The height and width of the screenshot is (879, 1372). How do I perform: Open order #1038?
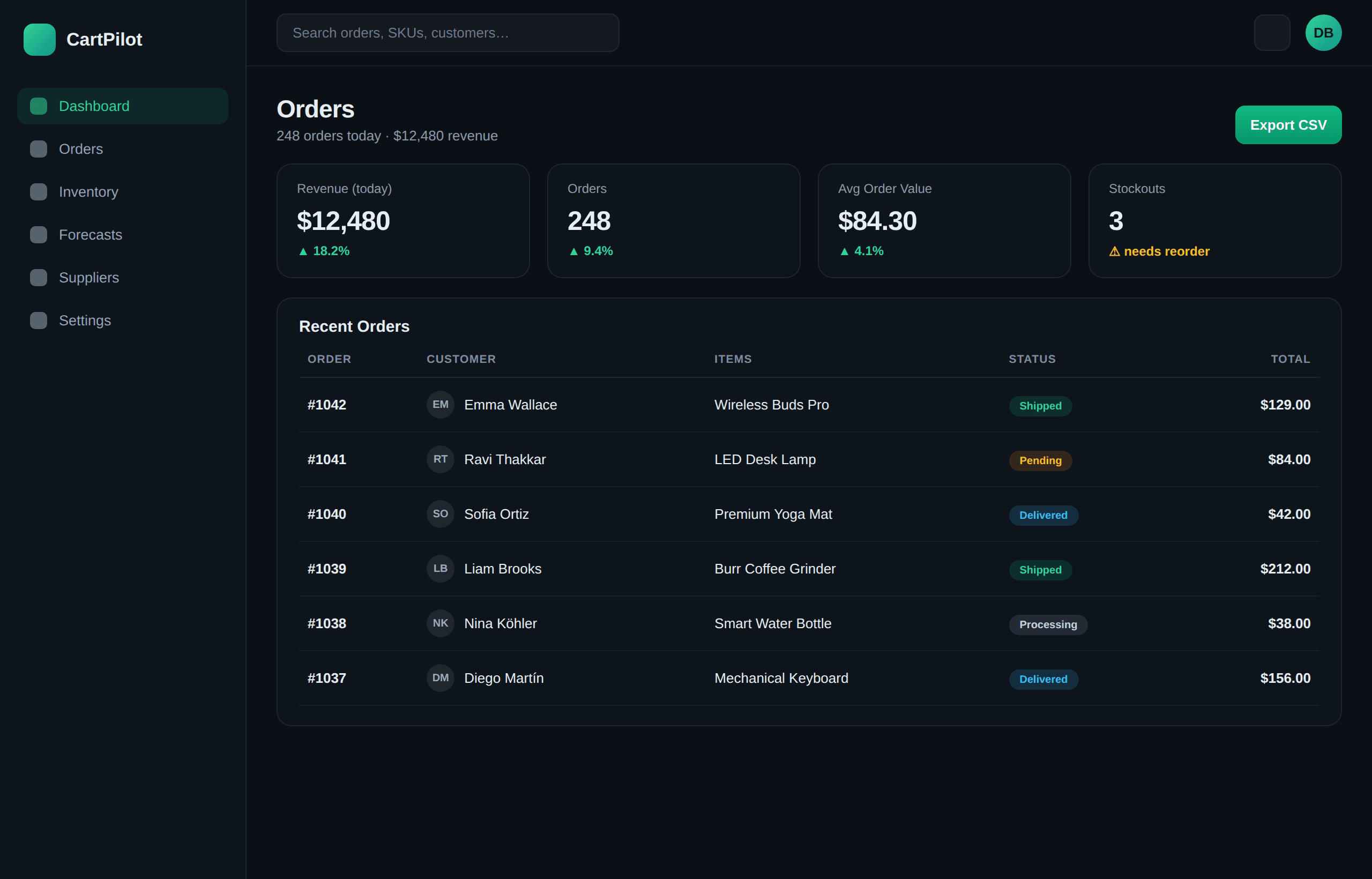[326, 623]
